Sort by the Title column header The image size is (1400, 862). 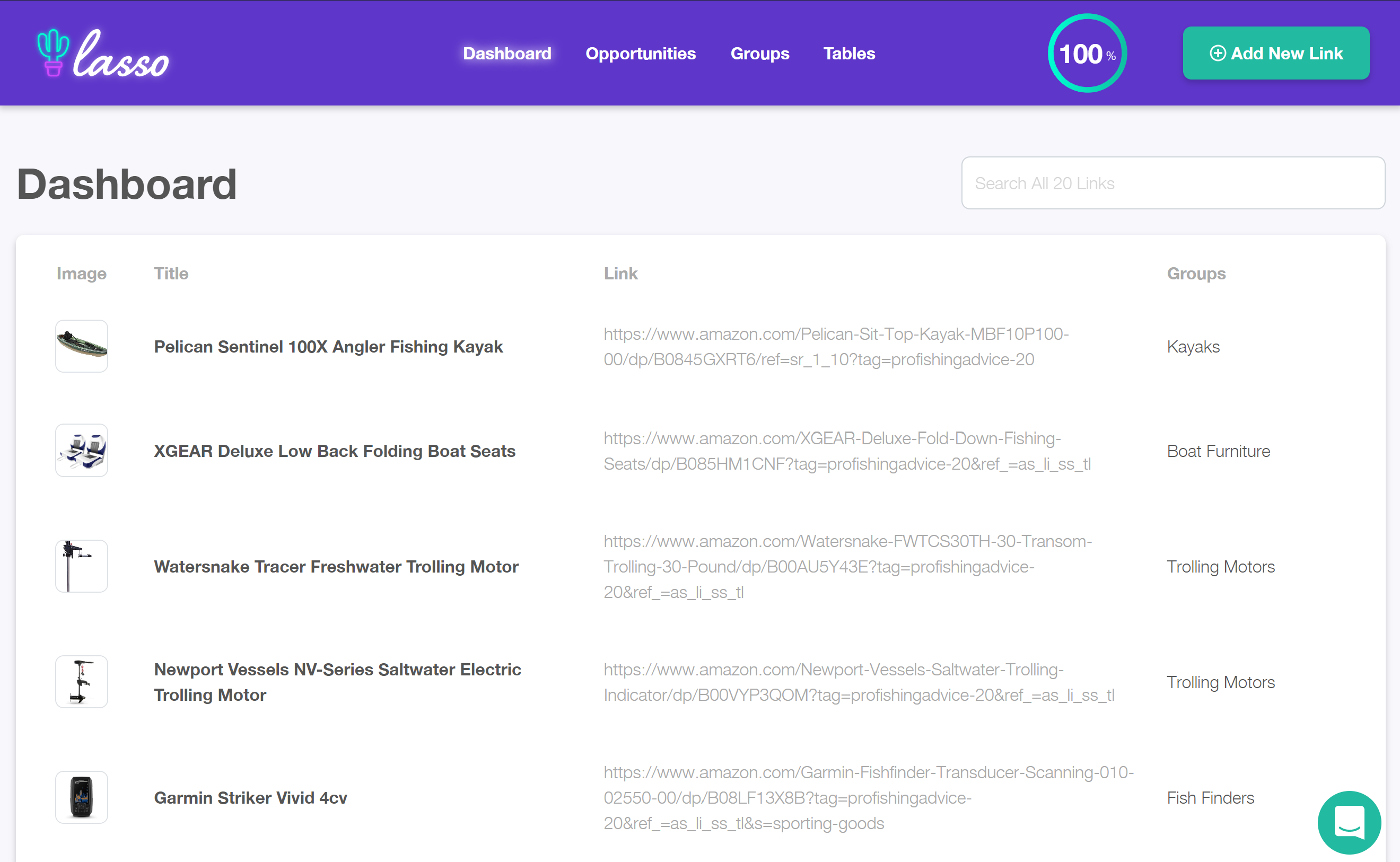click(170, 274)
